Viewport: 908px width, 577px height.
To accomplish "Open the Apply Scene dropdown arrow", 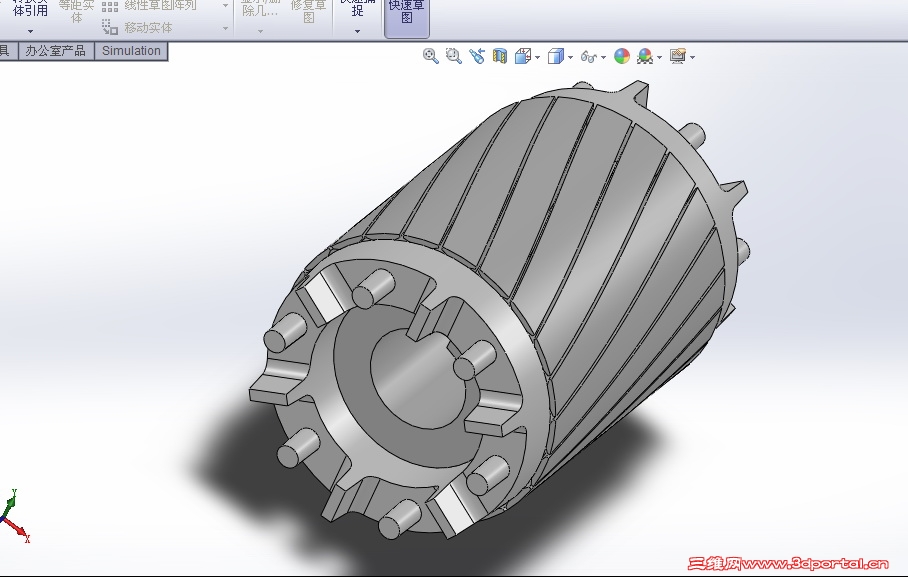I will (x=660, y=57).
